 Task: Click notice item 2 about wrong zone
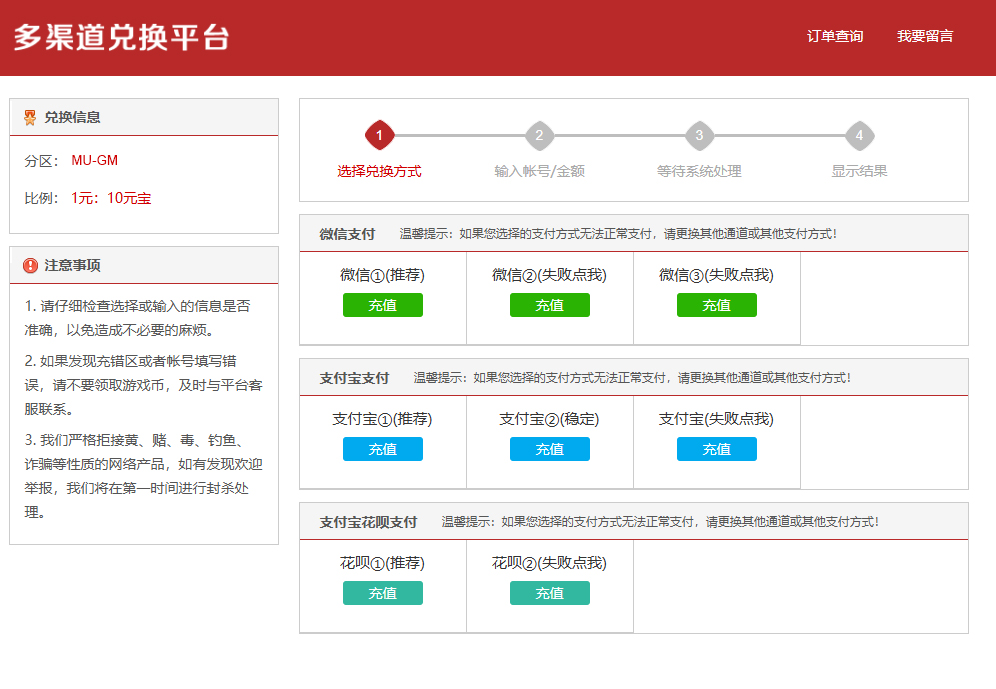[144, 385]
